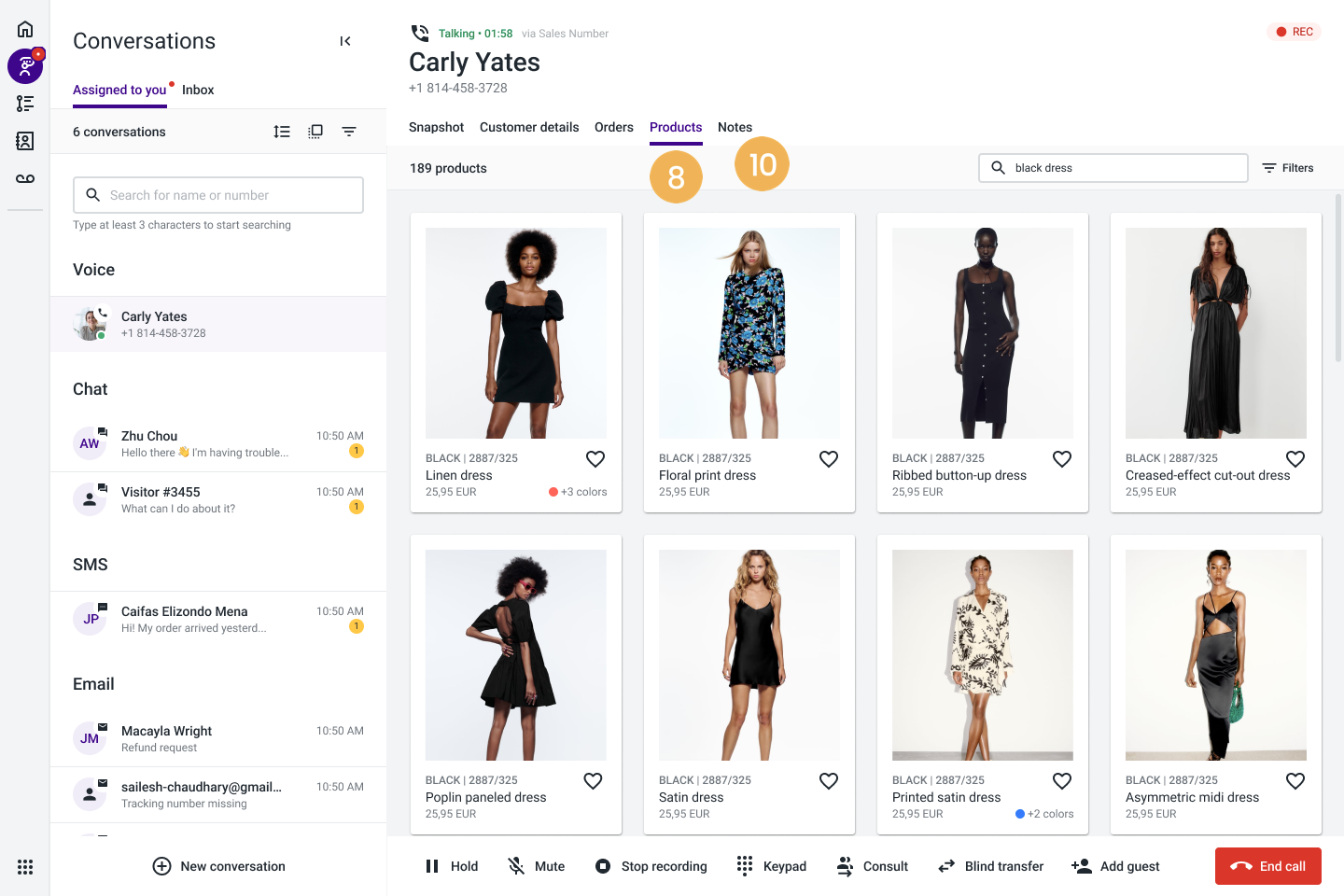This screenshot has height=896, width=1344.
Task: Click the black dress search field
Action: pyautogui.click(x=1113, y=168)
